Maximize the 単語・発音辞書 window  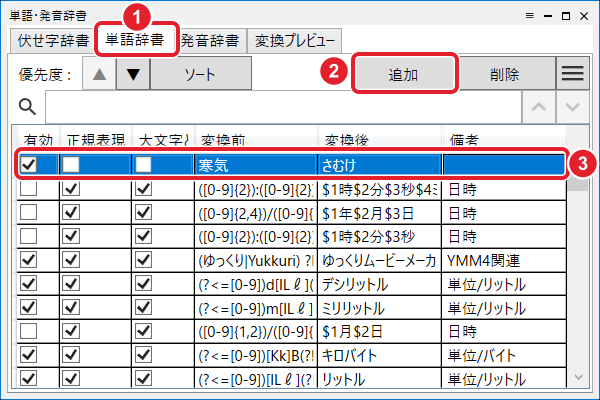pyautogui.click(x=566, y=16)
